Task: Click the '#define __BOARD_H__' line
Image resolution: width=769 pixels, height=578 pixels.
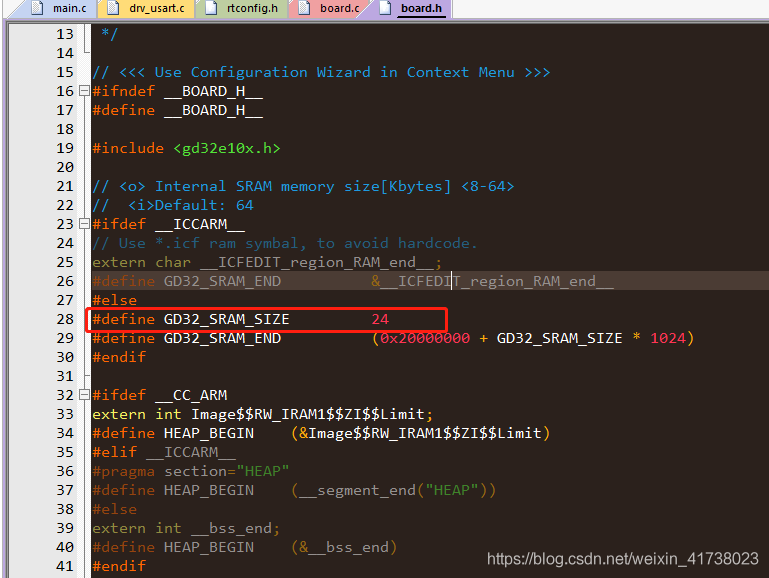Action: pyautogui.click(x=178, y=110)
